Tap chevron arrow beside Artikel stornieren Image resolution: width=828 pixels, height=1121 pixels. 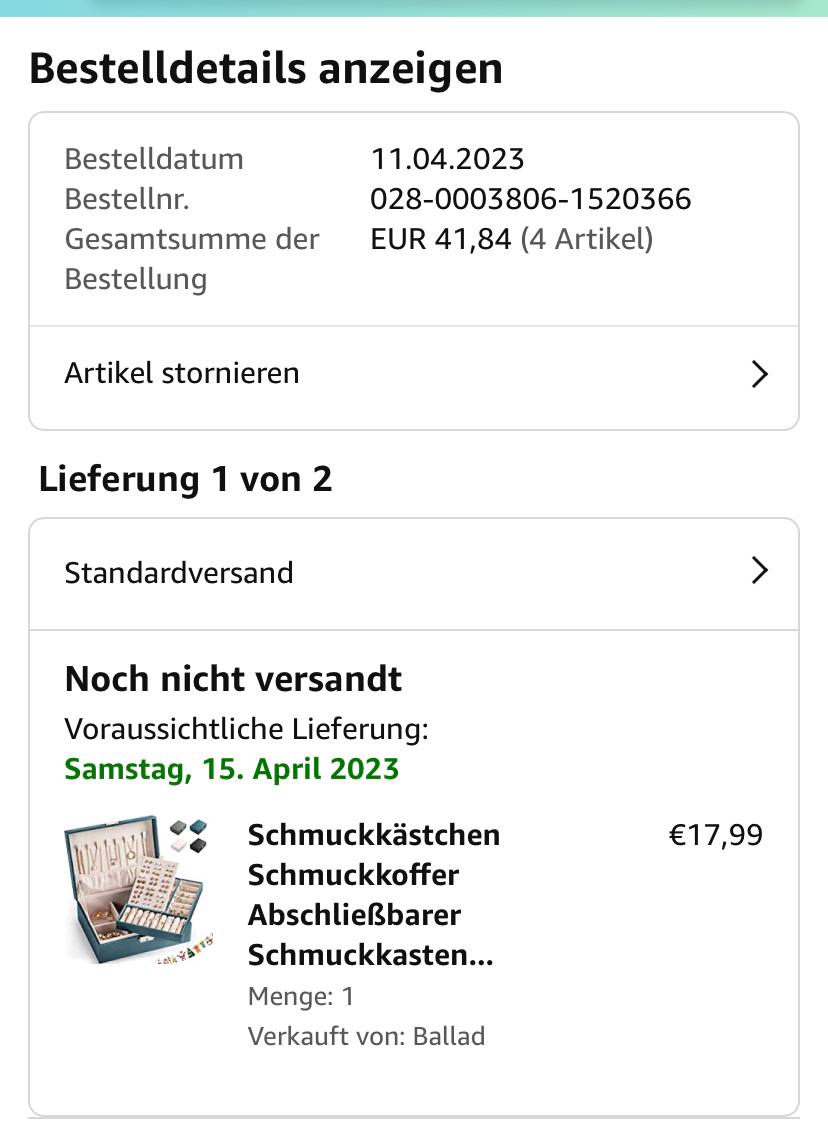[x=759, y=374]
